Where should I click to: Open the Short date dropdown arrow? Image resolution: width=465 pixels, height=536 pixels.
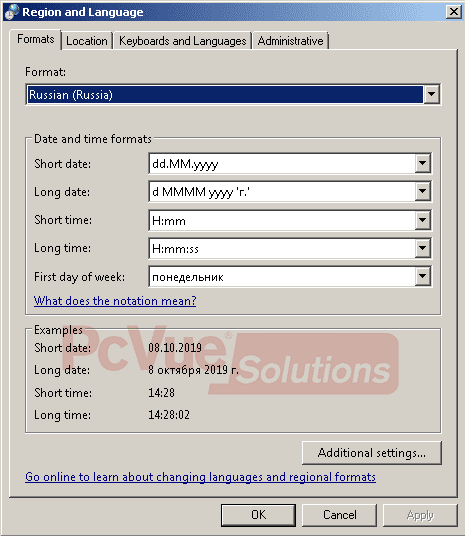pos(423,164)
